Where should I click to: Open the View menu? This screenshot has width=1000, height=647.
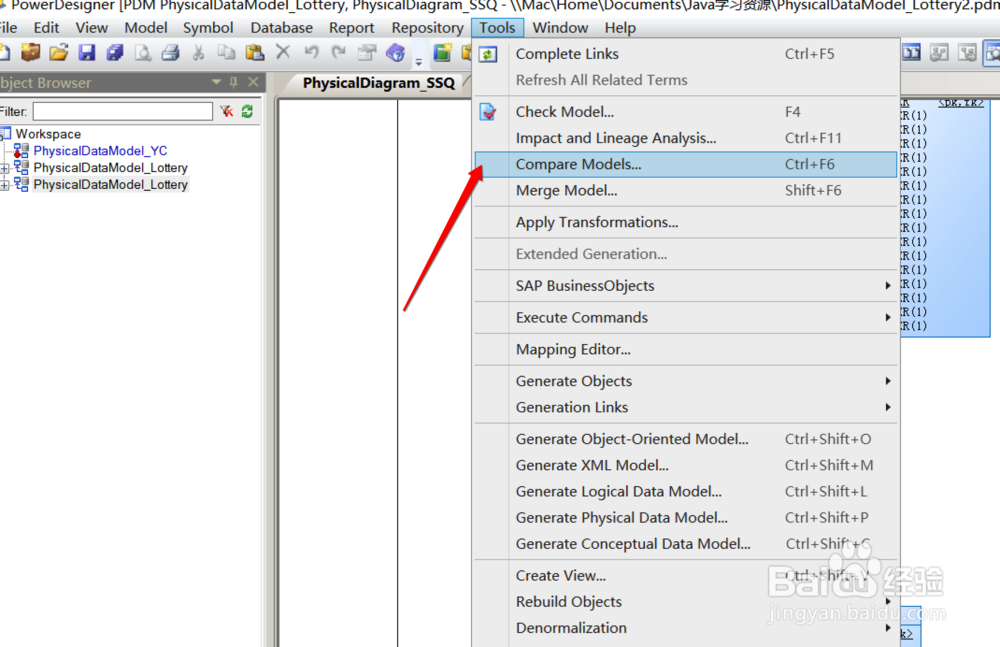point(91,28)
